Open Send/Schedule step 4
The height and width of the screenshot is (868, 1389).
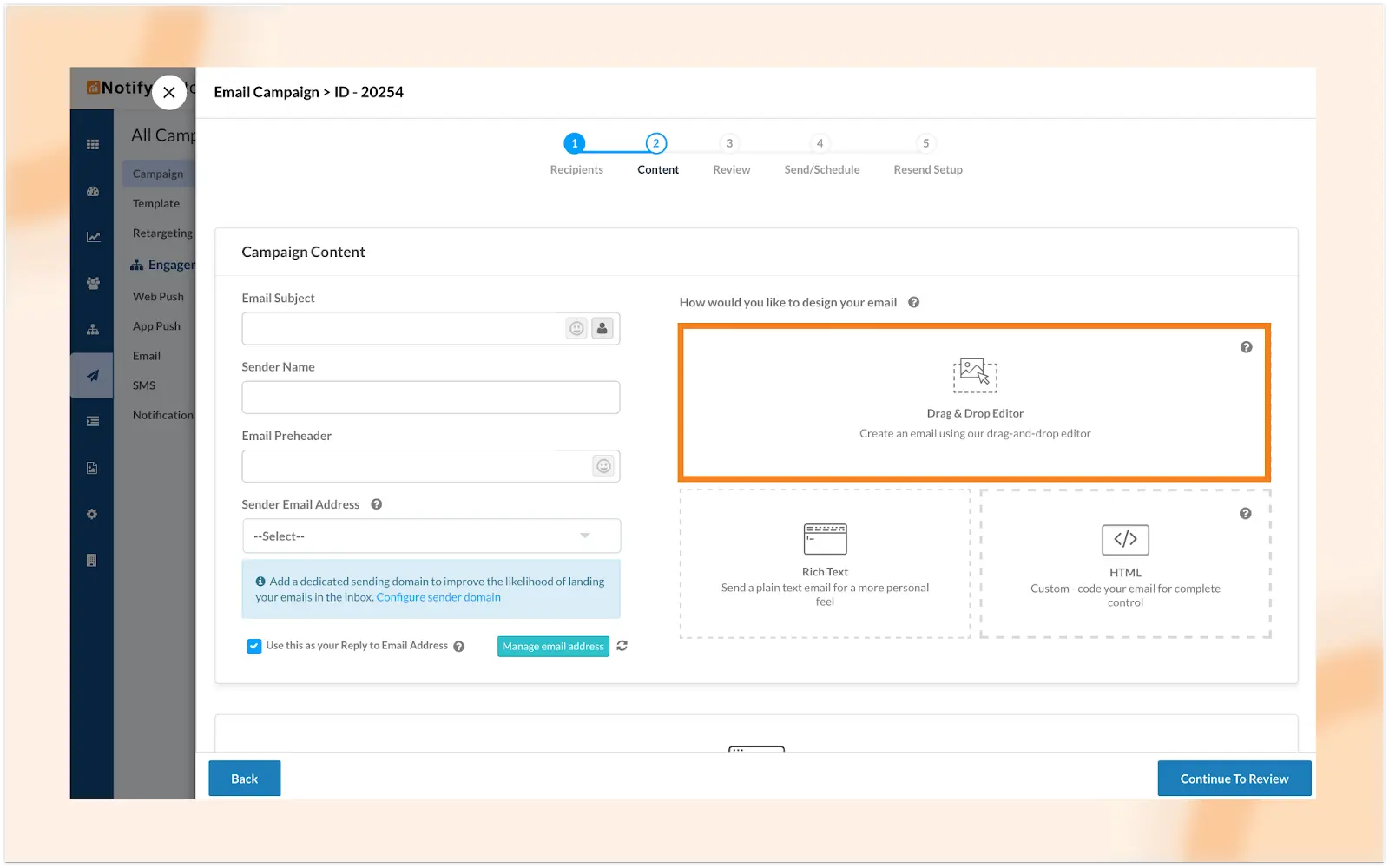click(820, 144)
